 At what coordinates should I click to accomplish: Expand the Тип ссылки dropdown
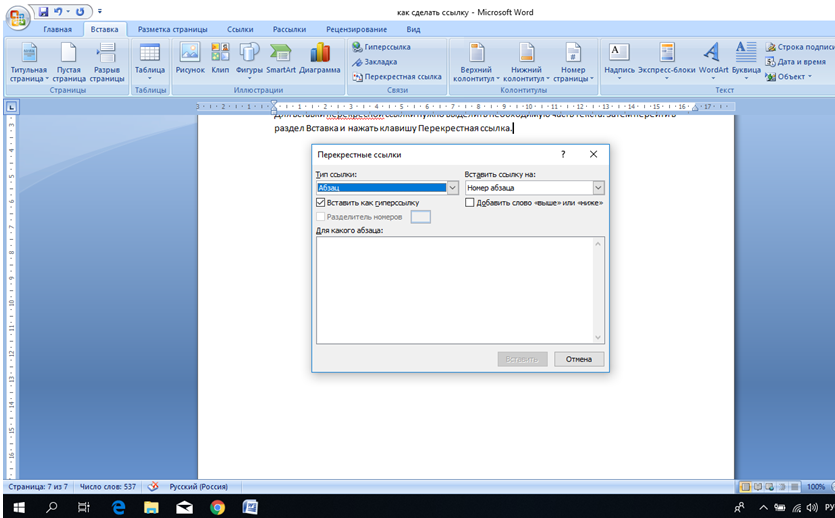452,187
